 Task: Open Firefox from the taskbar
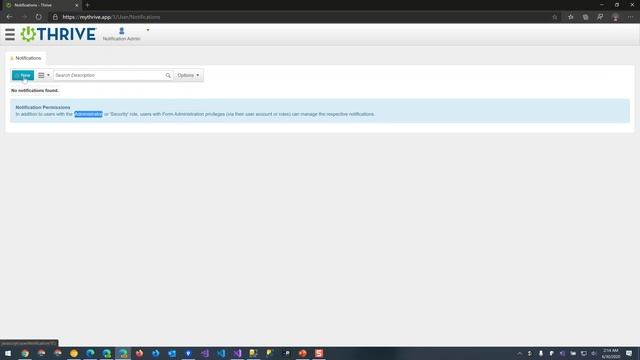pos(139,353)
